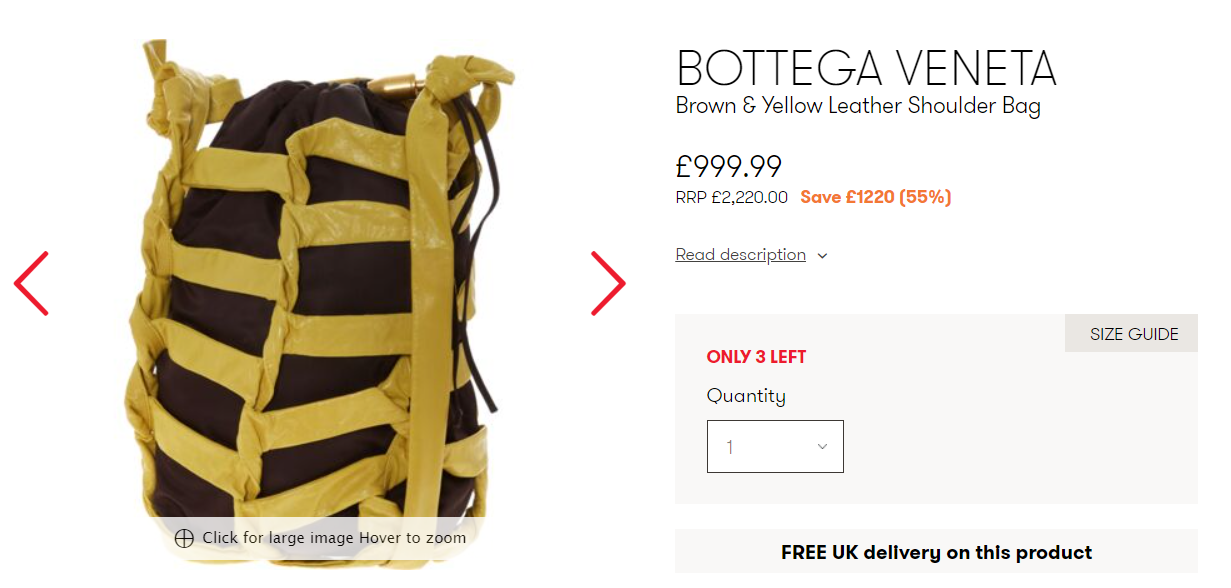Click the magnifier plus icon below bag
Screen dimensions: 1231x588
(x=184, y=538)
